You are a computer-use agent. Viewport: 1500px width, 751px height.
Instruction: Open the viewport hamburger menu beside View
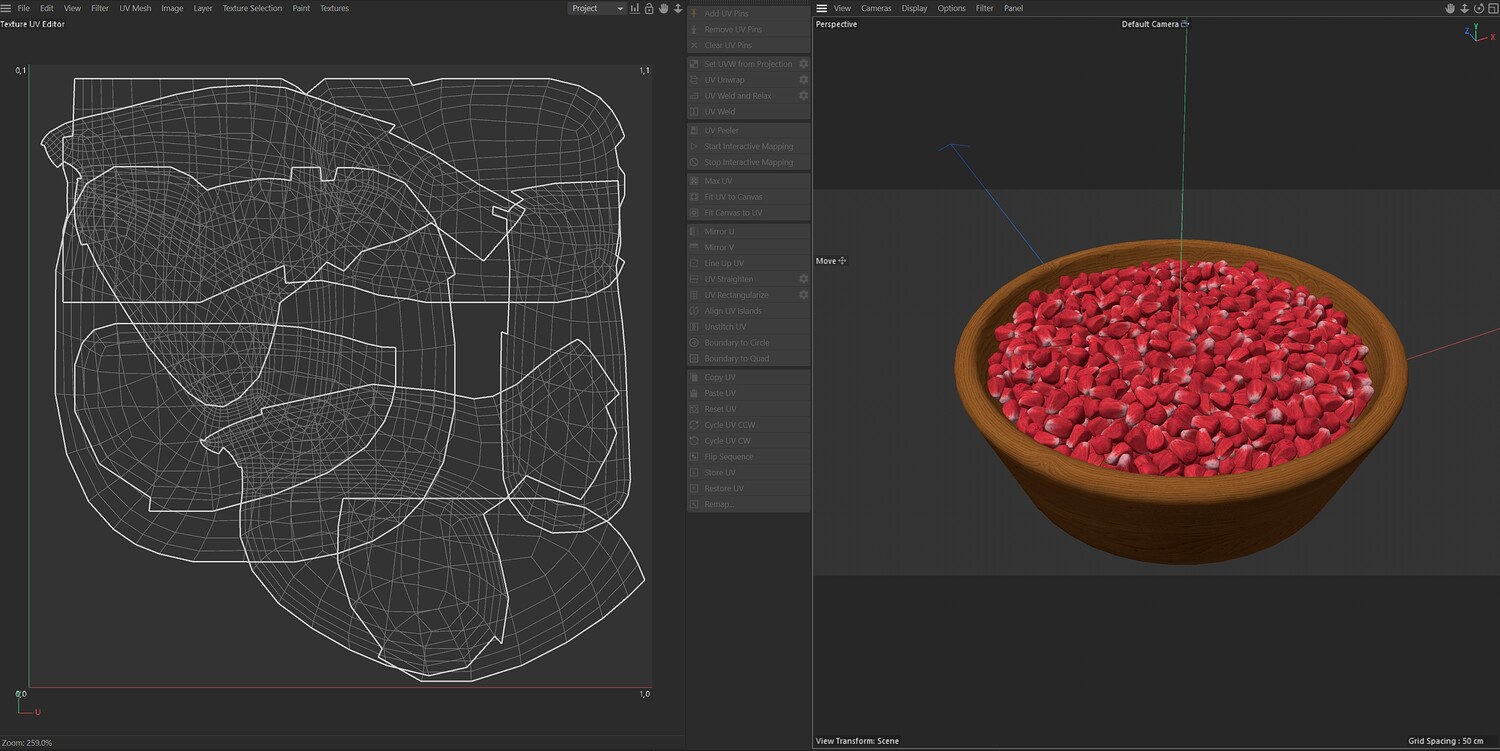tap(822, 8)
